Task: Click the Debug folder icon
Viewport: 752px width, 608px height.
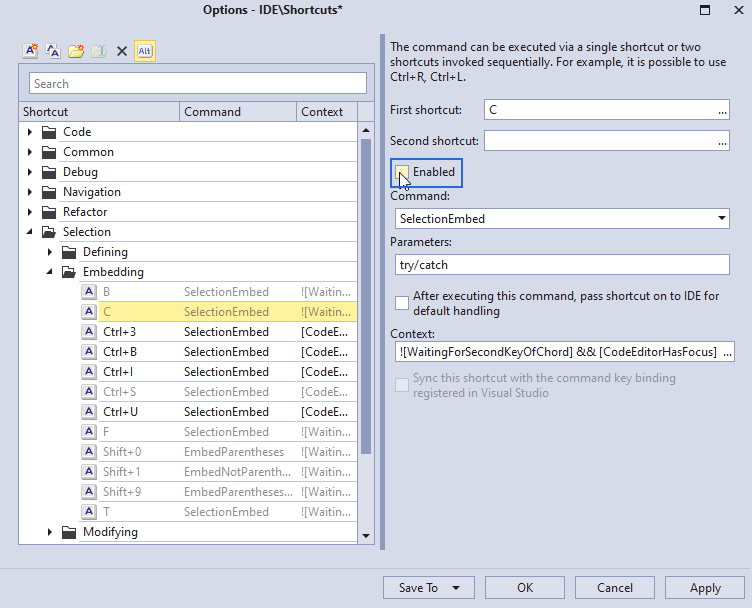Action: (49, 172)
